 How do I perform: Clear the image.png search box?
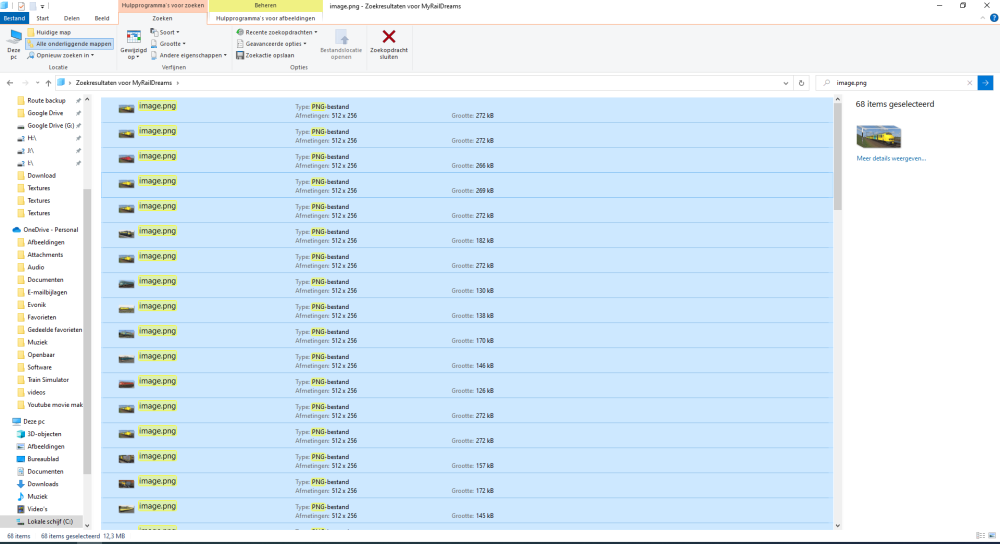[968, 82]
